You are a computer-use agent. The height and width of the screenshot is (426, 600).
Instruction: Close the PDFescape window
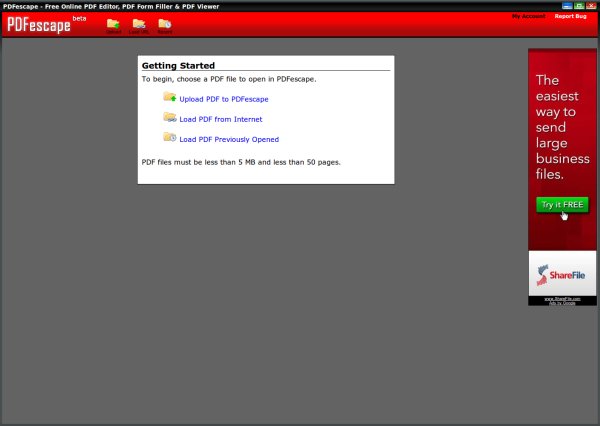(591, 6)
